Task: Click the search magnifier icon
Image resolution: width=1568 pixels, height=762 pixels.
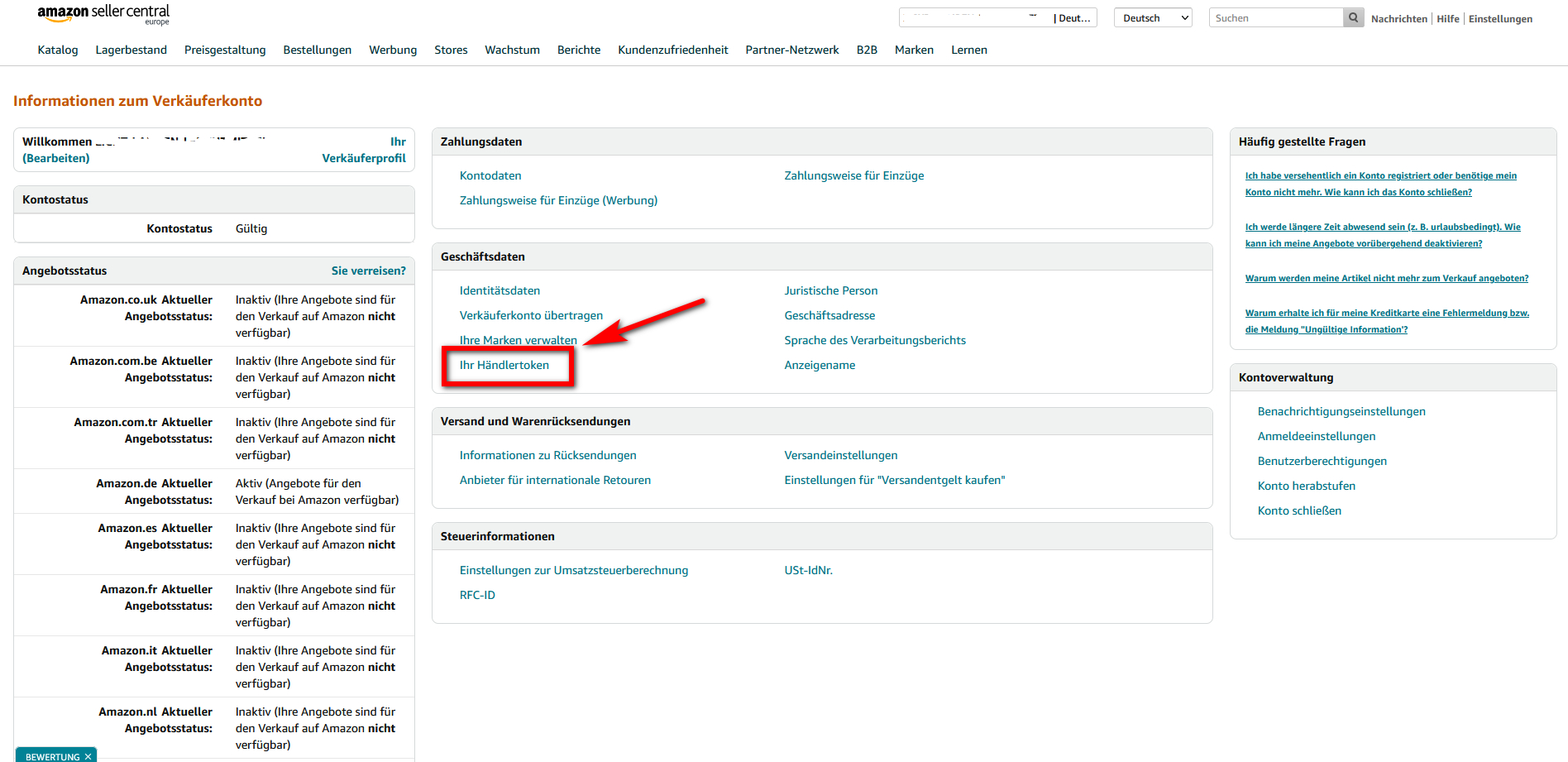Action: pos(1353,17)
